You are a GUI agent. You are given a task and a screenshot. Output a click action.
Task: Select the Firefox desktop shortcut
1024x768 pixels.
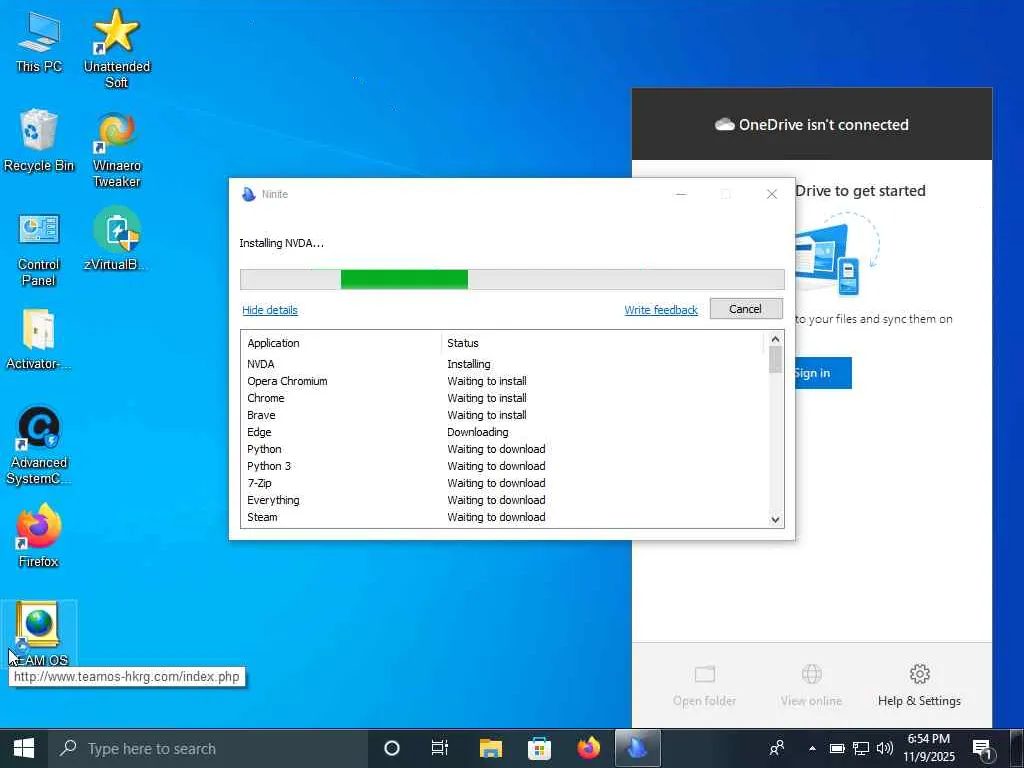coord(39,536)
